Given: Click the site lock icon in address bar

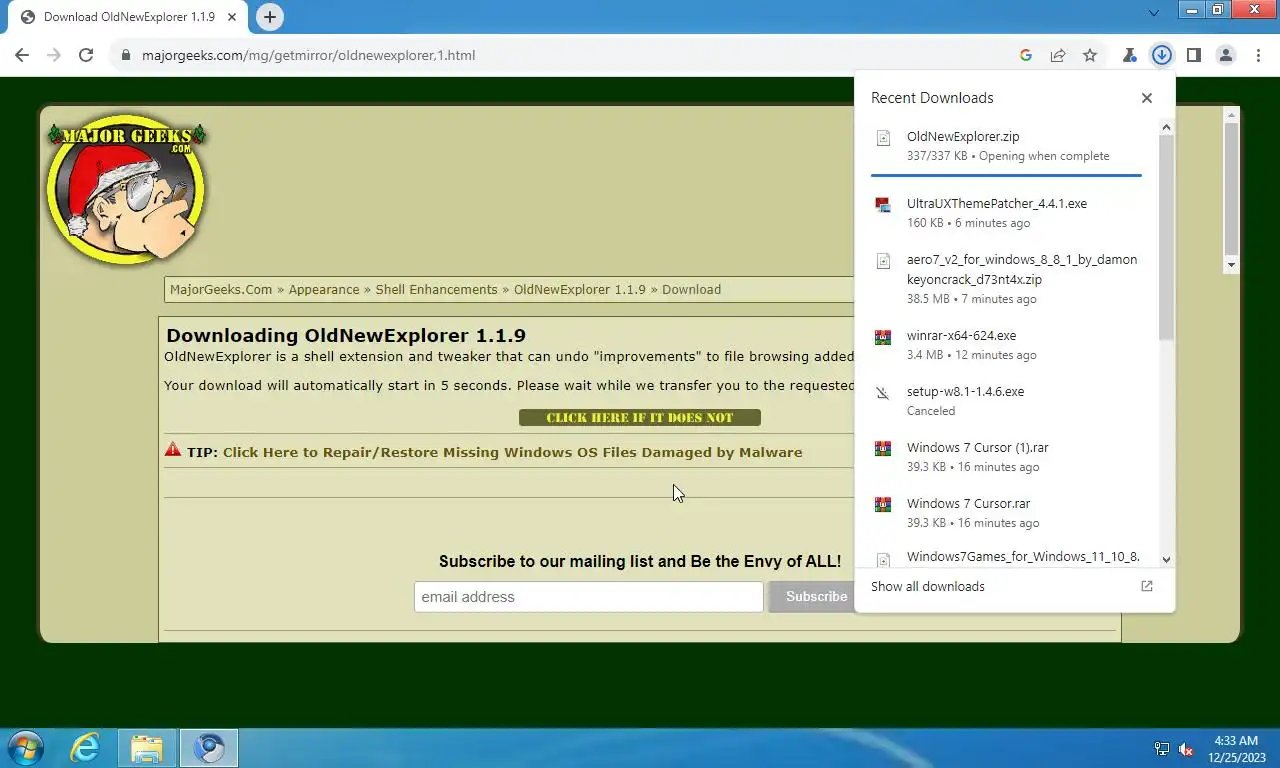Looking at the screenshot, I should pos(125,55).
